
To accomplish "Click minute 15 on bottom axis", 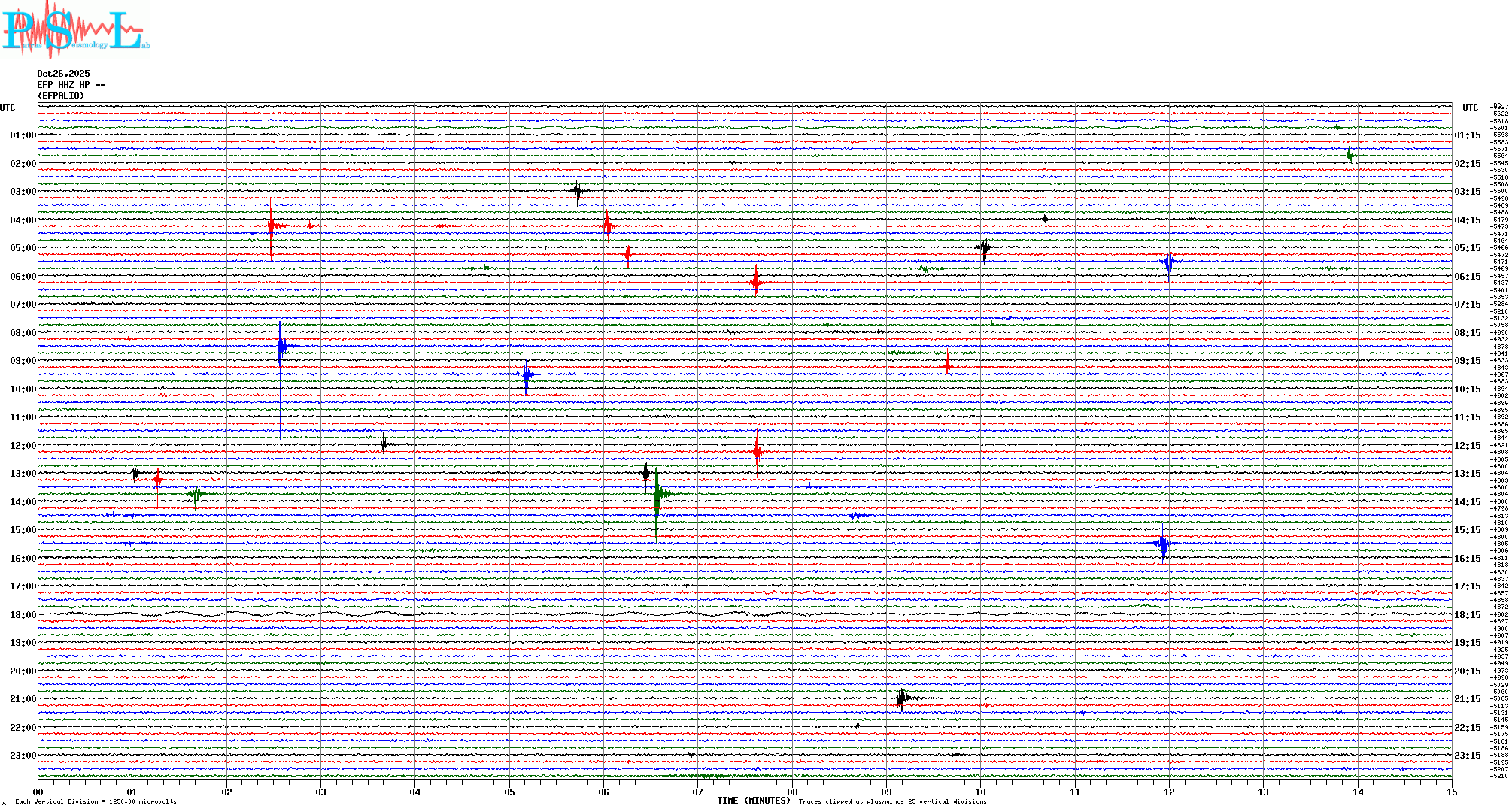I will (1452, 792).
